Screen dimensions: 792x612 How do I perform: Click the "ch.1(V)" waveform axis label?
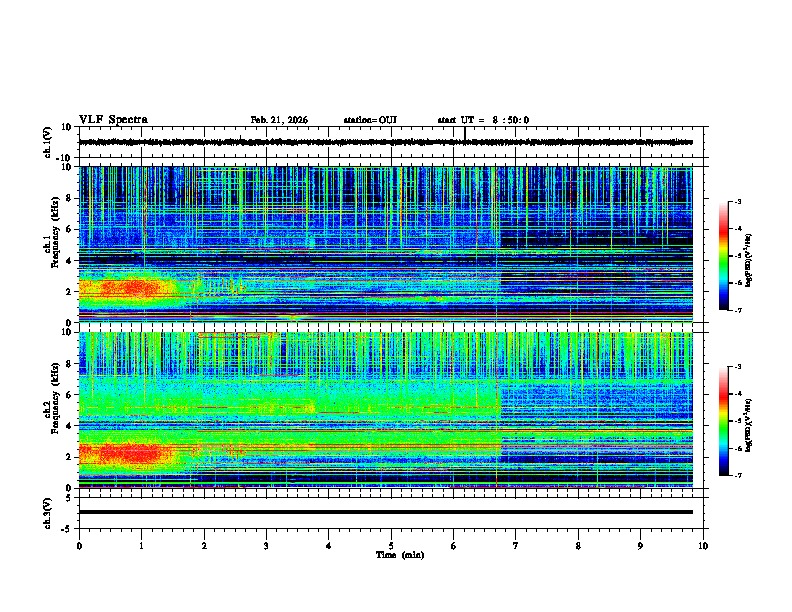pyautogui.click(x=48, y=142)
